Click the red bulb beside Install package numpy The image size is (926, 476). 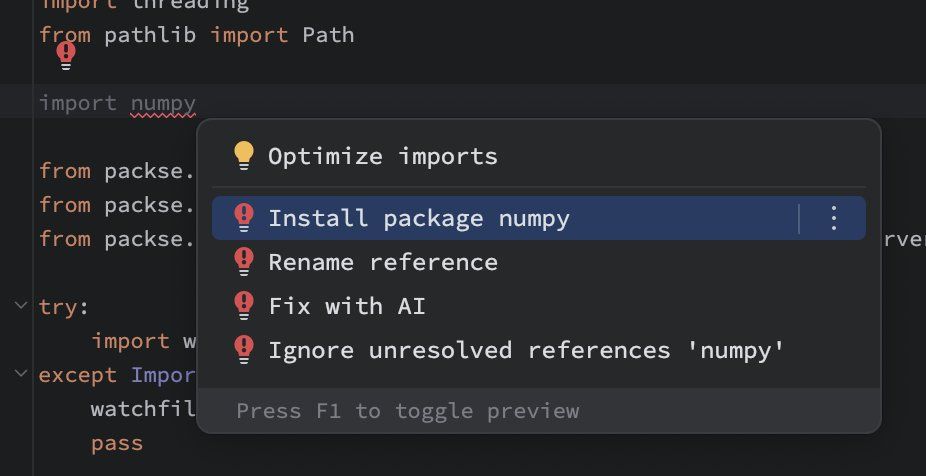(x=244, y=218)
